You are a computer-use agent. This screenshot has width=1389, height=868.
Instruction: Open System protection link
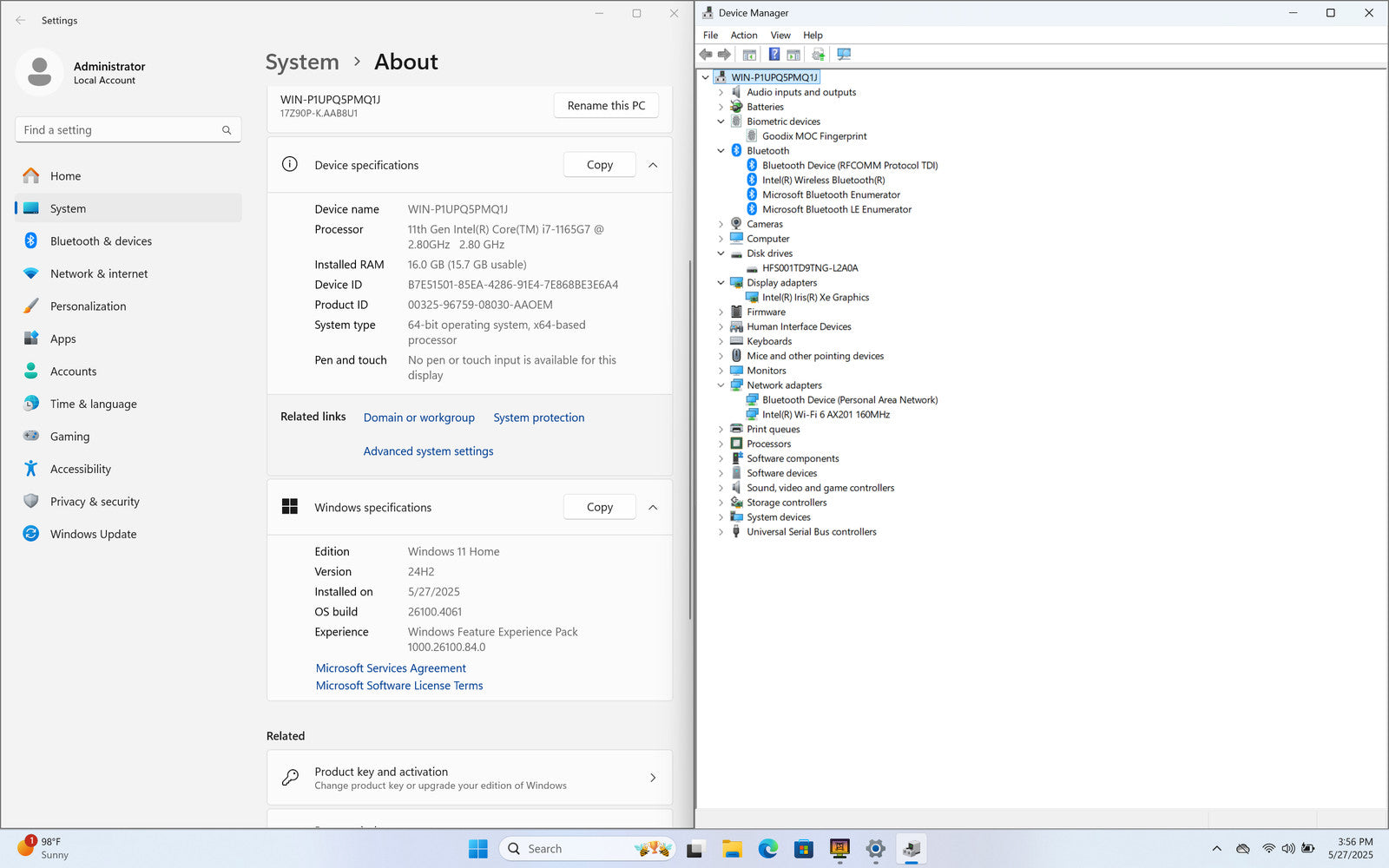[x=539, y=418]
